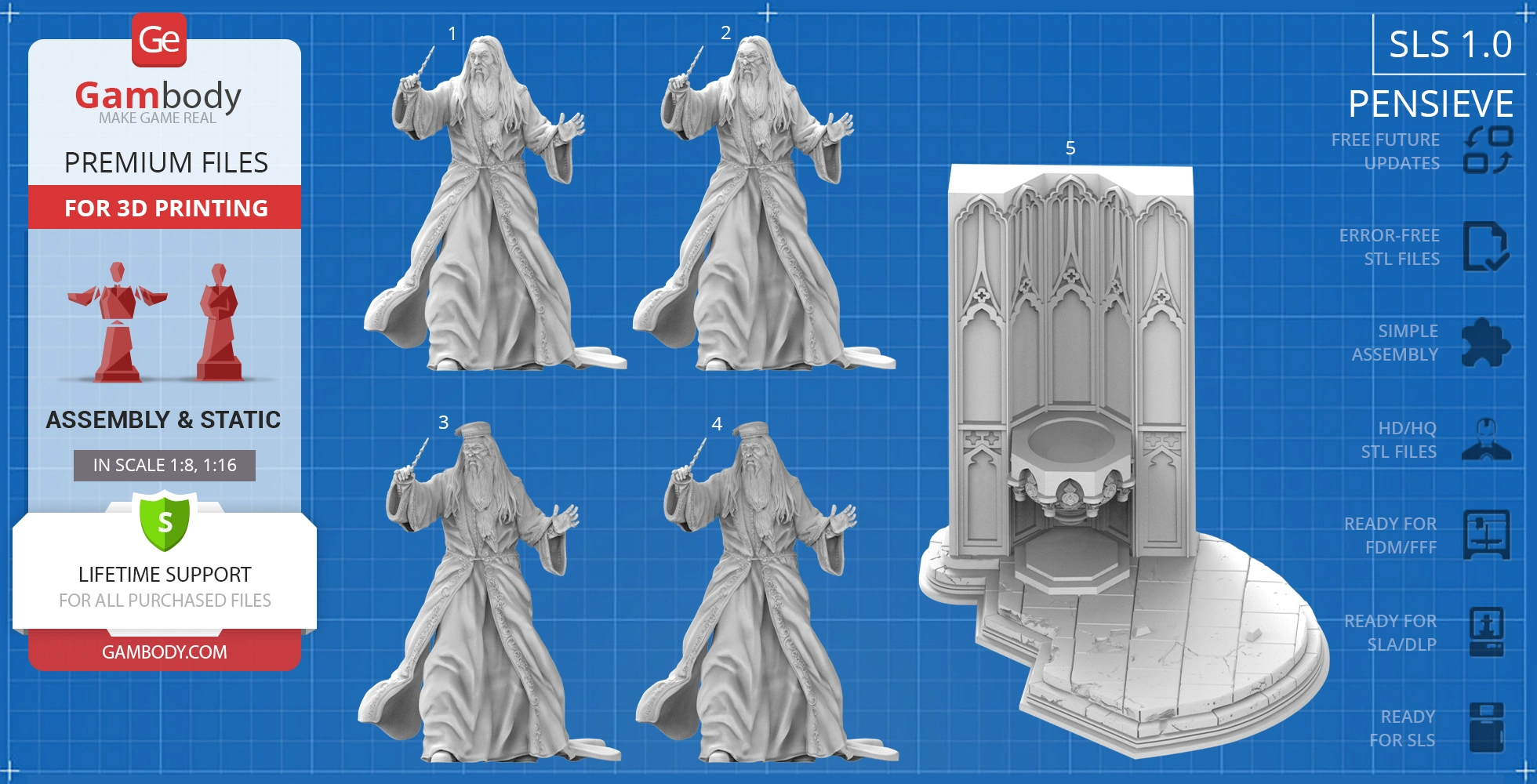Screen dimensions: 1537x784
Task: Click the Ready for FDM/FFF printer icon
Action: click(1486, 535)
